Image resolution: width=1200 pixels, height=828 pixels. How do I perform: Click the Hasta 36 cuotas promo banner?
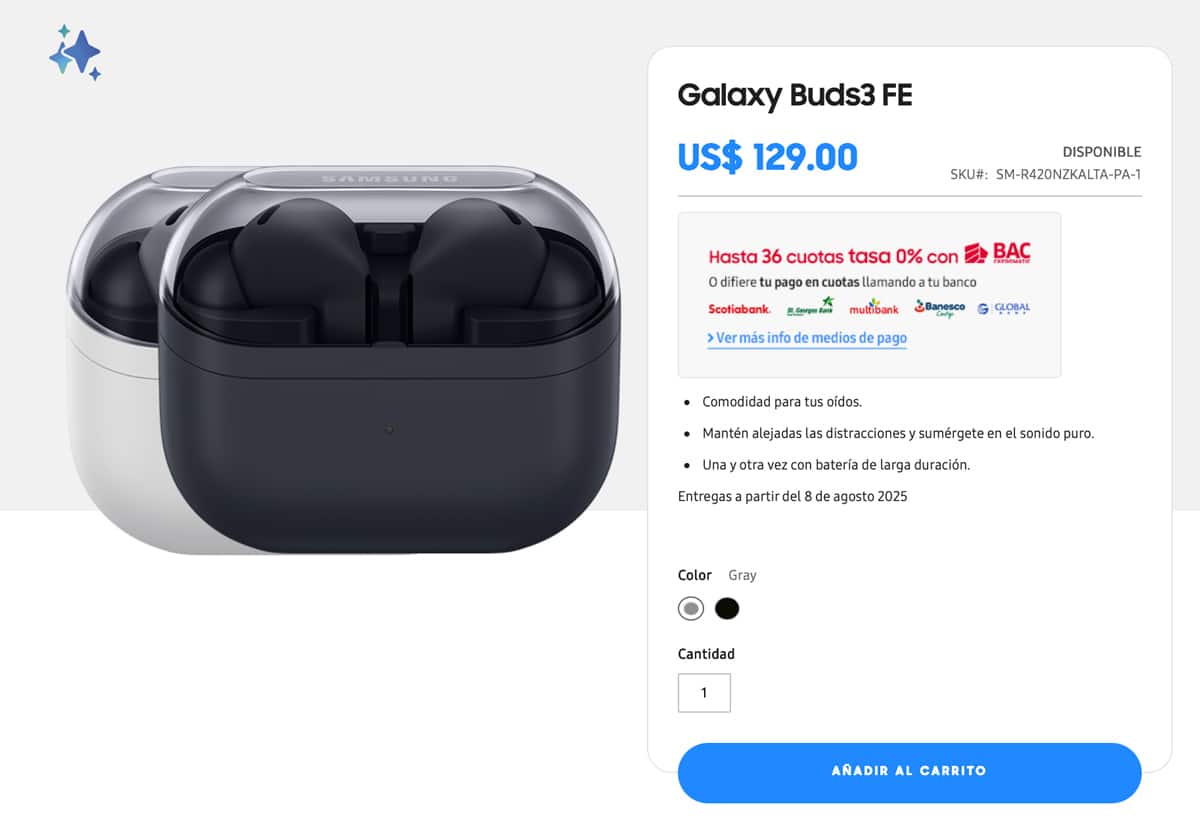pos(869,295)
